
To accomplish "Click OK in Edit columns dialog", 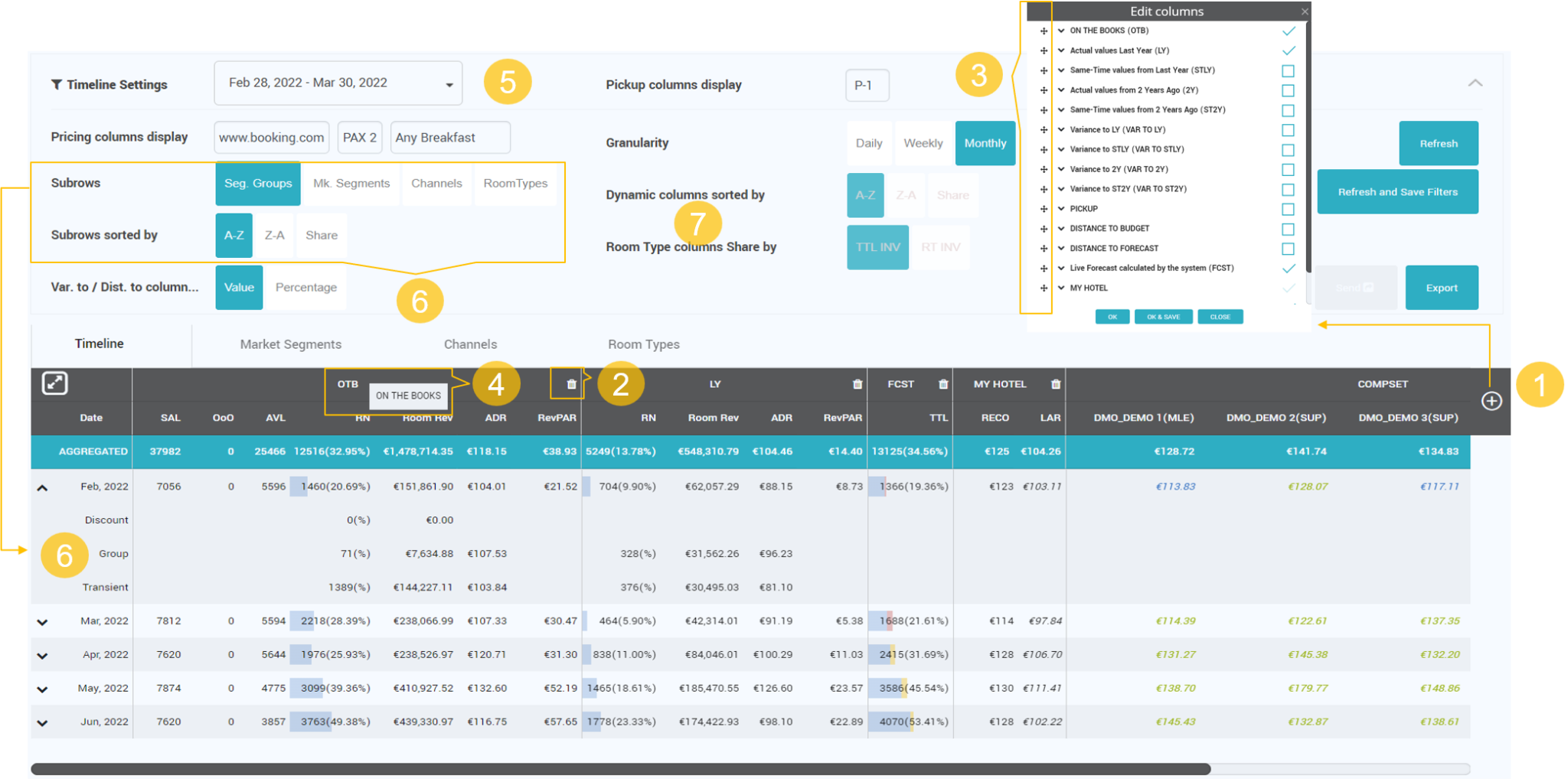I will (x=1112, y=317).
